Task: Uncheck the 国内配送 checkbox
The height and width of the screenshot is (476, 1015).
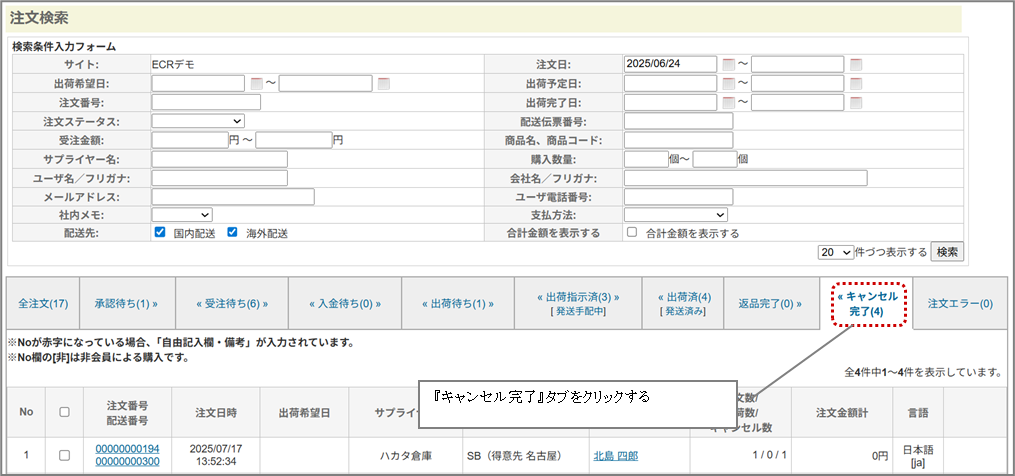Action: click(160, 232)
